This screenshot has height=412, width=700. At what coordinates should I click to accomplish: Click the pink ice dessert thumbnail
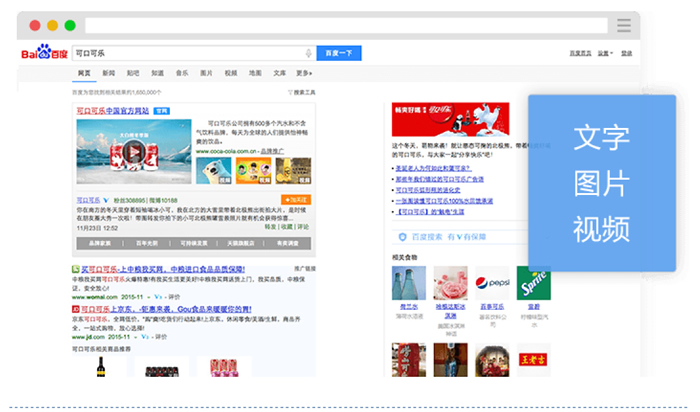[x=450, y=283]
